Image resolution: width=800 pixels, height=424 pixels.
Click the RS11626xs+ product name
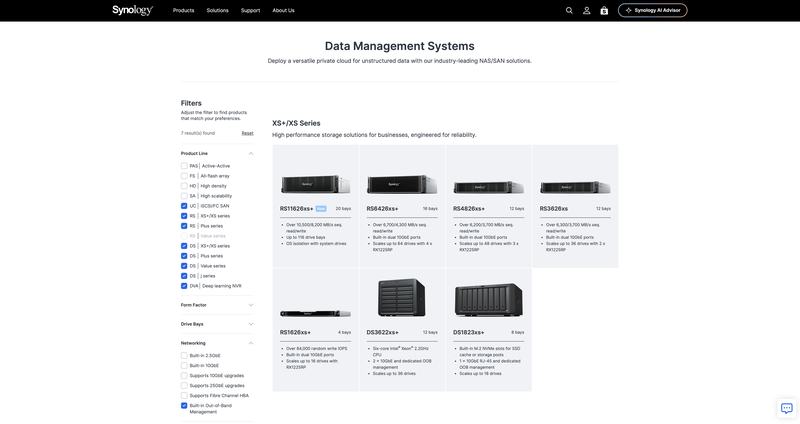point(296,209)
